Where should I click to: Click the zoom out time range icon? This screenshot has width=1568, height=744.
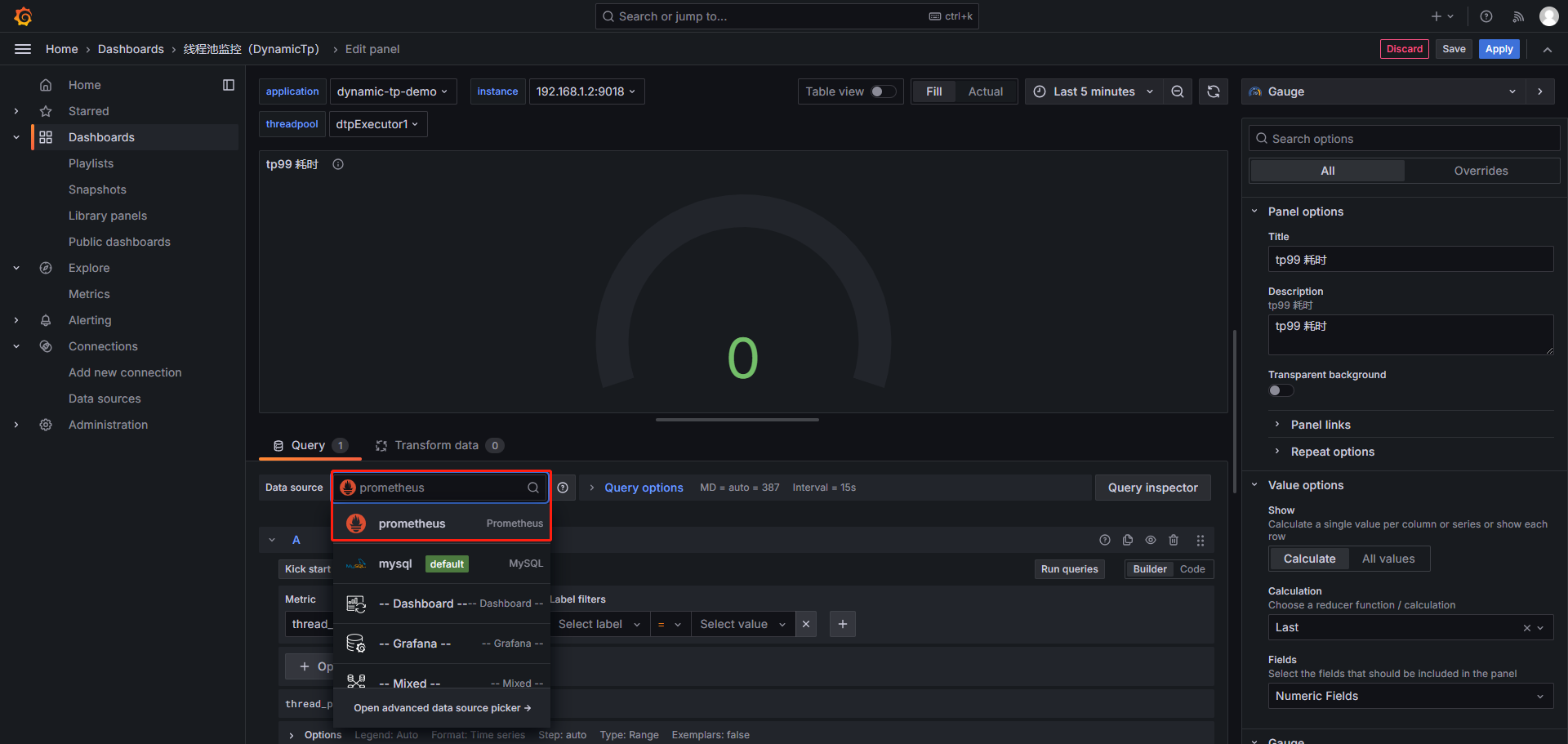pos(1177,91)
